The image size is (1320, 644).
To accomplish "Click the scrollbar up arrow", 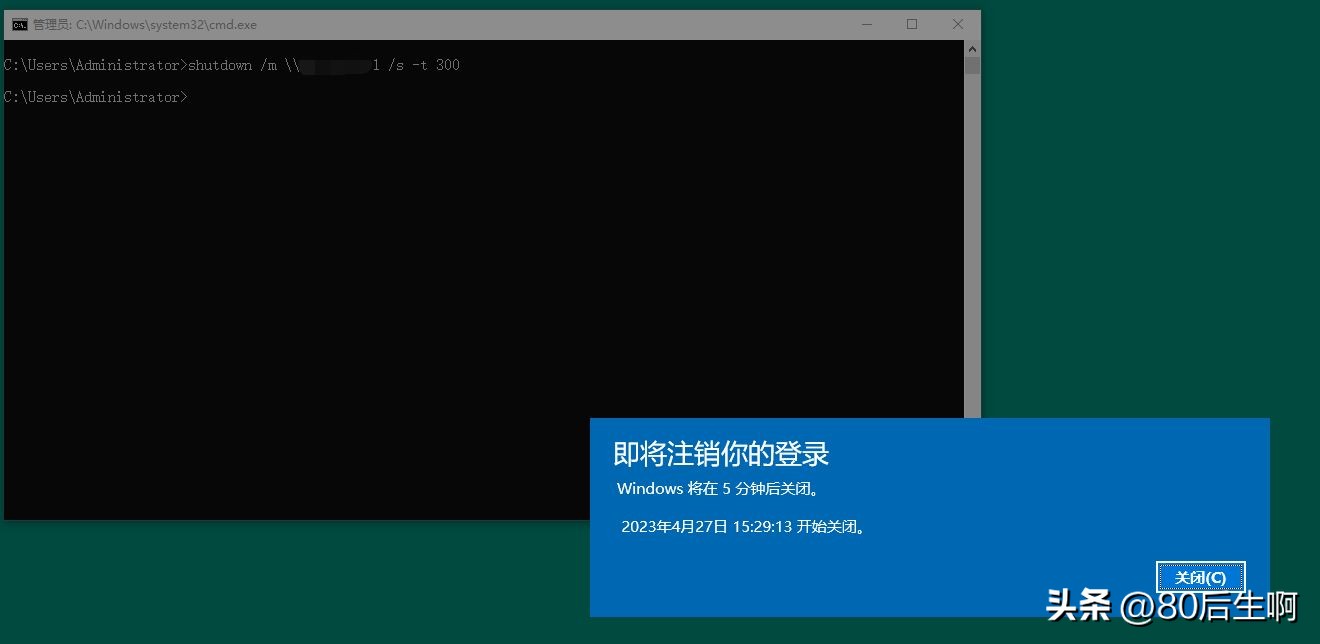I will click(x=971, y=47).
